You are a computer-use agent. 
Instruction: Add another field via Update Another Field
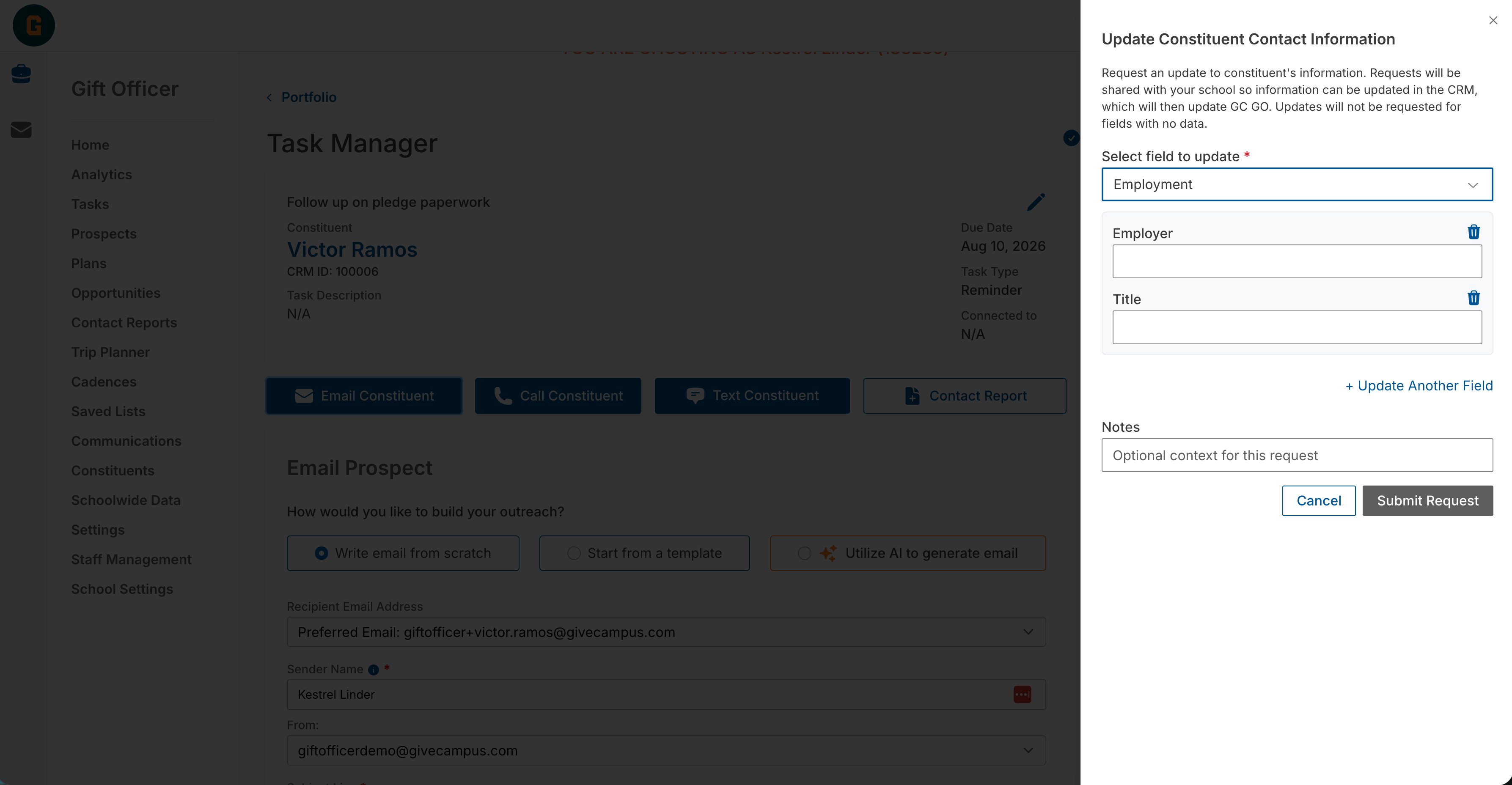click(1419, 386)
